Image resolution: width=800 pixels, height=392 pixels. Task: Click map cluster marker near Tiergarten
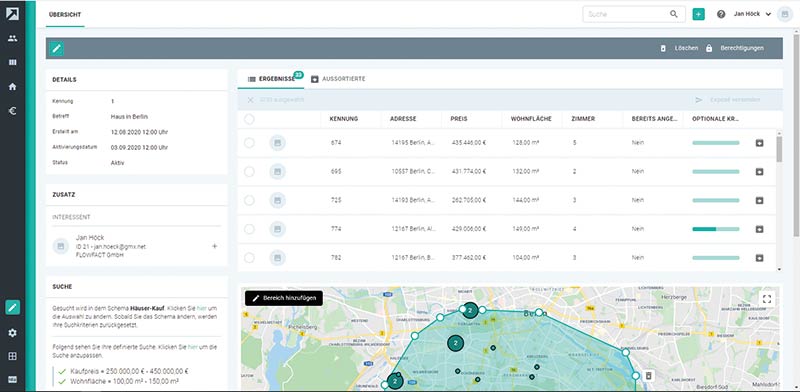coord(470,310)
